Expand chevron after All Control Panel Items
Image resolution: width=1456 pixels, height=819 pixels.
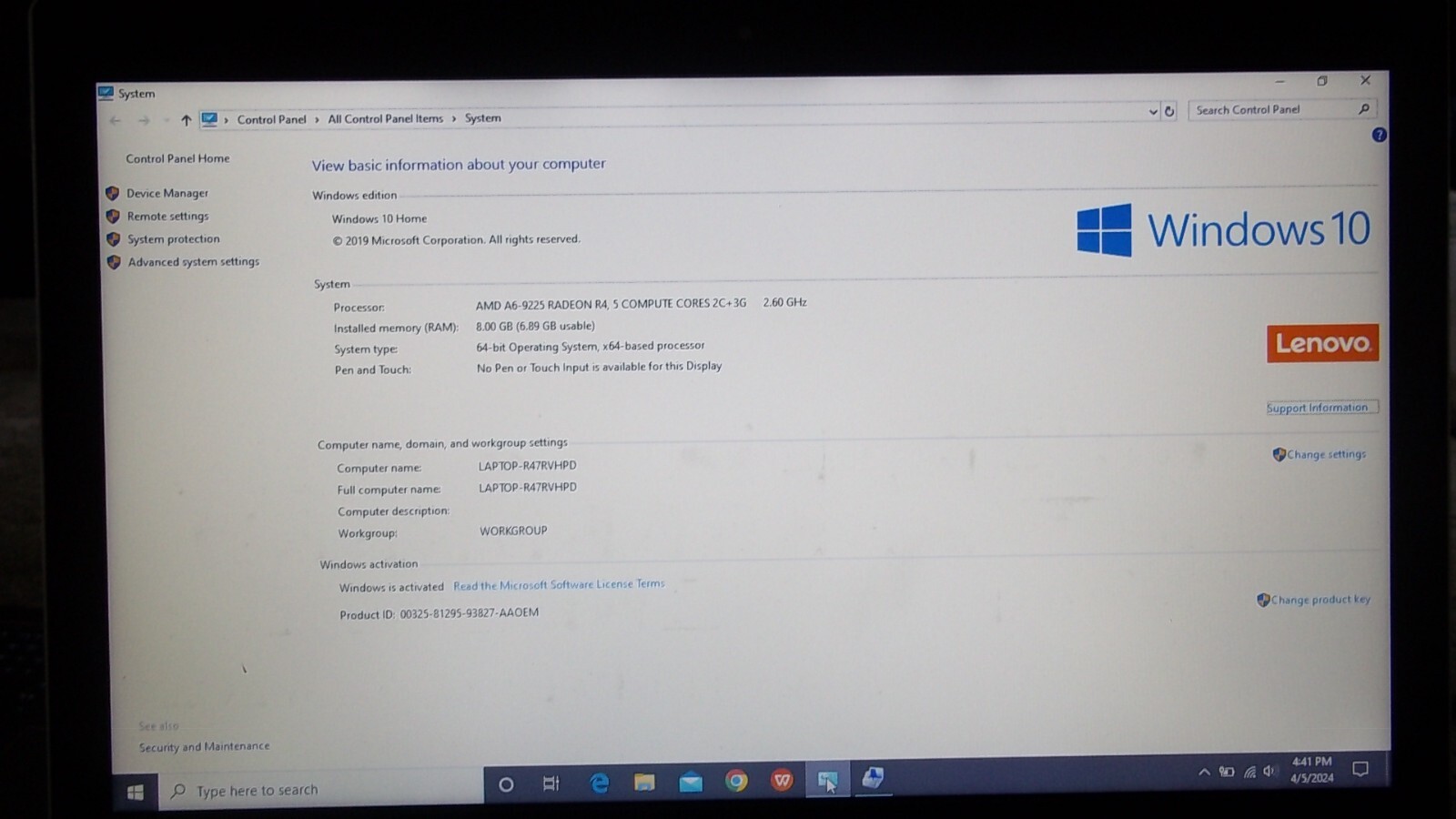click(453, 118)
